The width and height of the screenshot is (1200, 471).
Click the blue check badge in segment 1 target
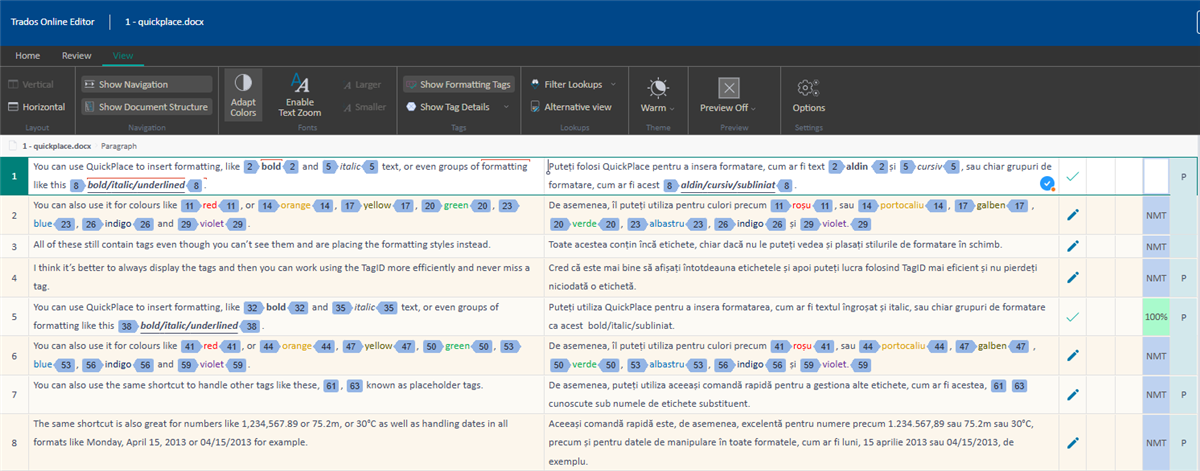pyautogui.click(x=1047, y=183)
